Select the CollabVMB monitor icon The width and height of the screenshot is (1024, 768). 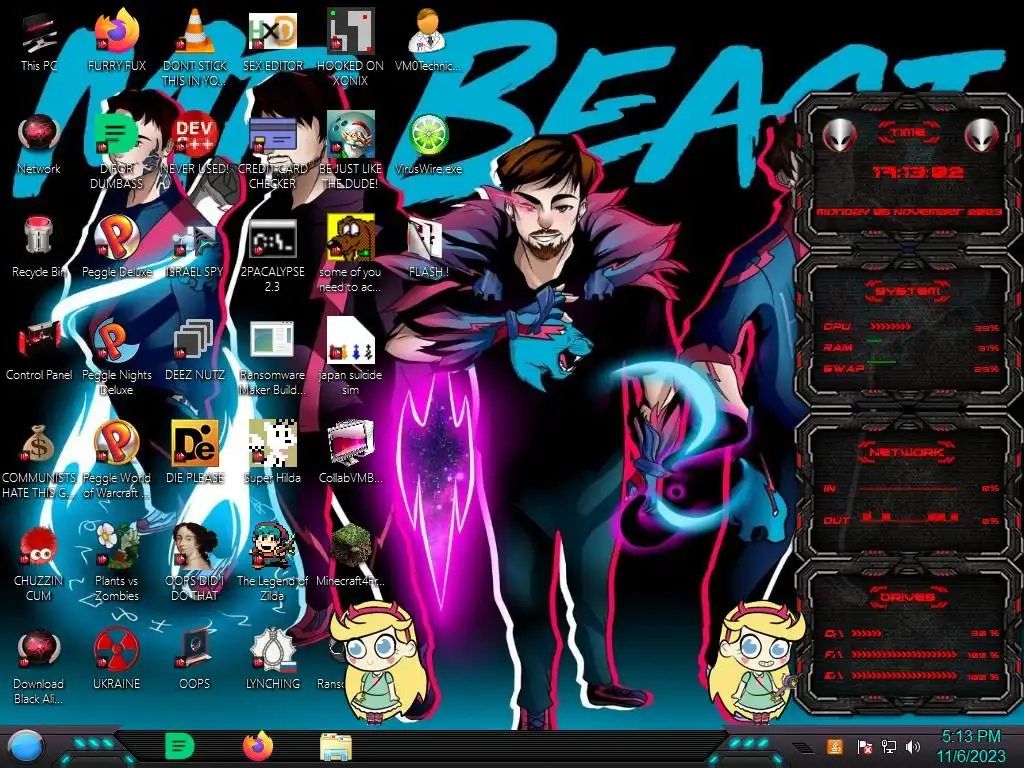tap(351, 454)
